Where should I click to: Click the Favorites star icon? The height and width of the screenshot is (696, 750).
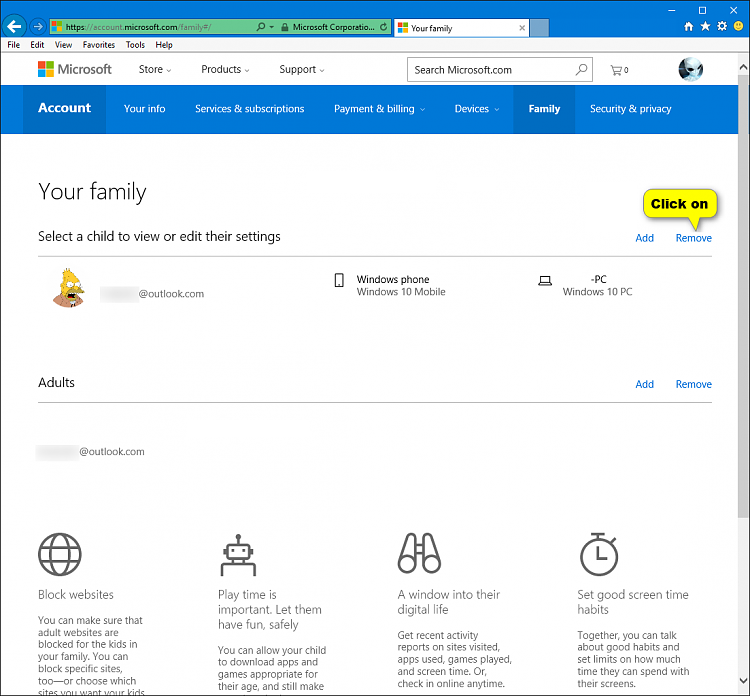(x=704, y=27)
